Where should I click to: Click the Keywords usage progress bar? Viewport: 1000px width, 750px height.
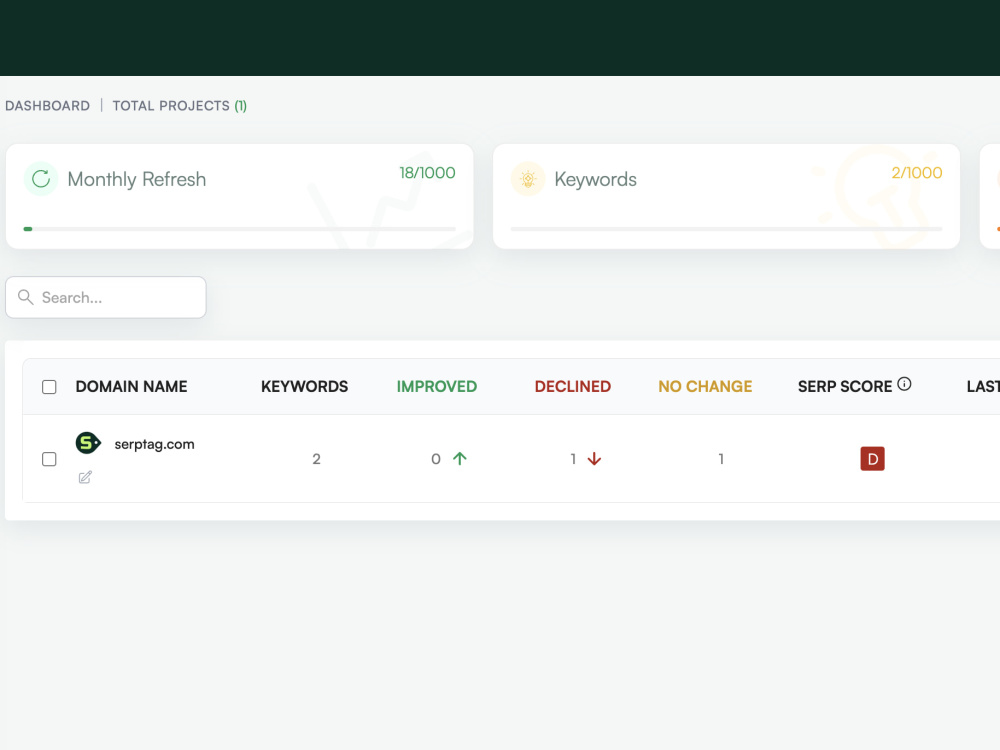726,229
